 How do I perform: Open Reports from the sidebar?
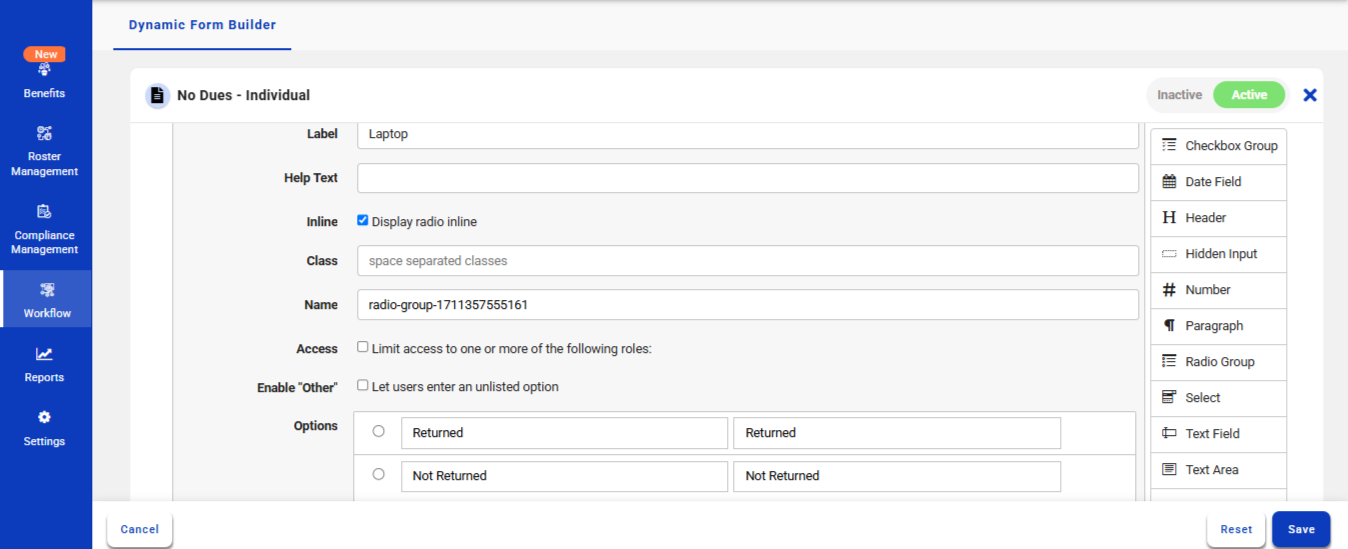[44, 364]
